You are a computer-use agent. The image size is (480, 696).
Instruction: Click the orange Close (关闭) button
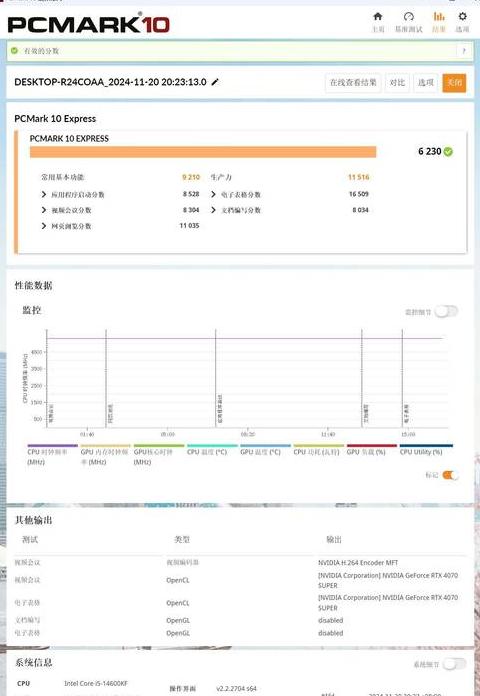point(454,83)
